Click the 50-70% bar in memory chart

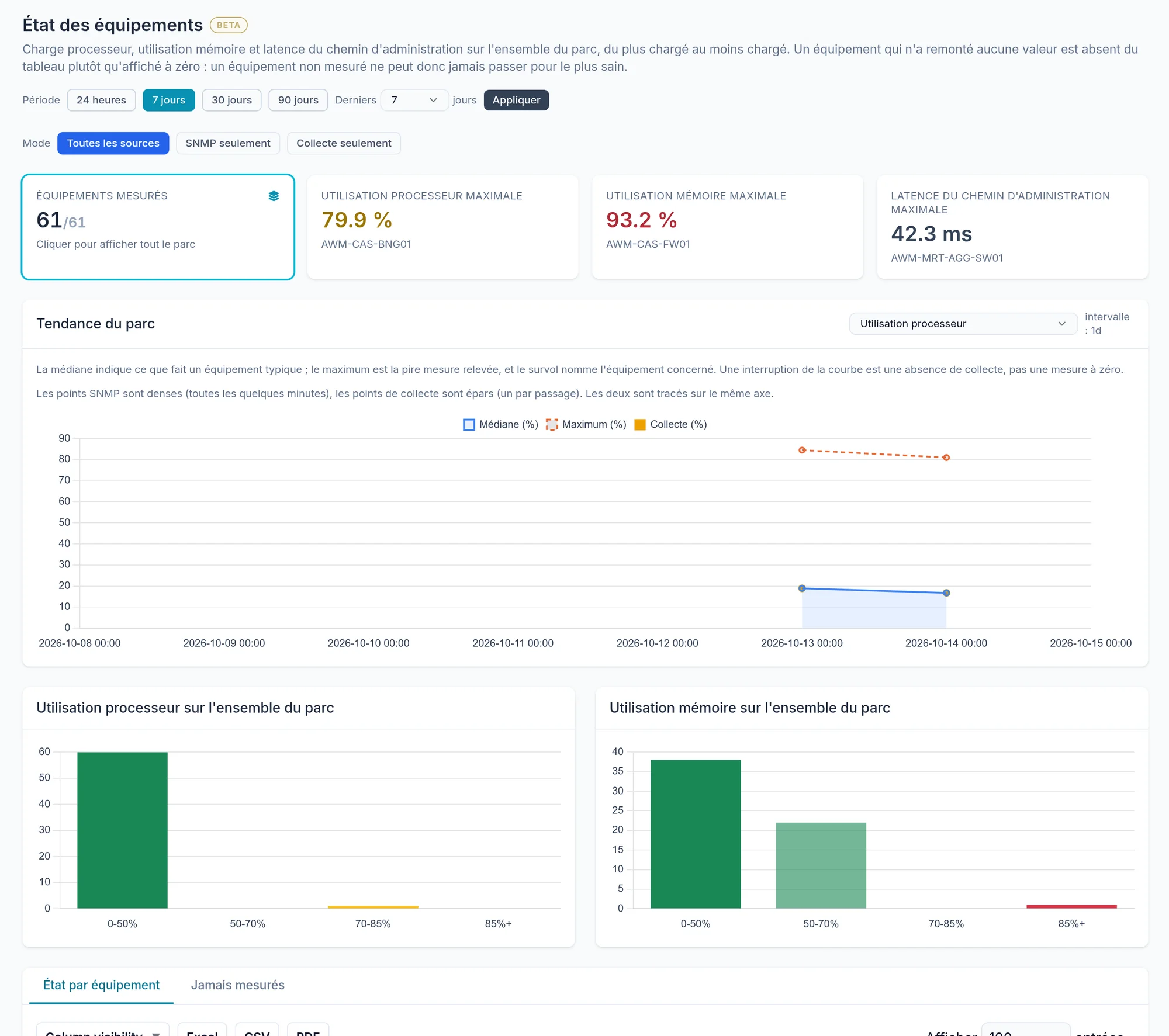821,865
